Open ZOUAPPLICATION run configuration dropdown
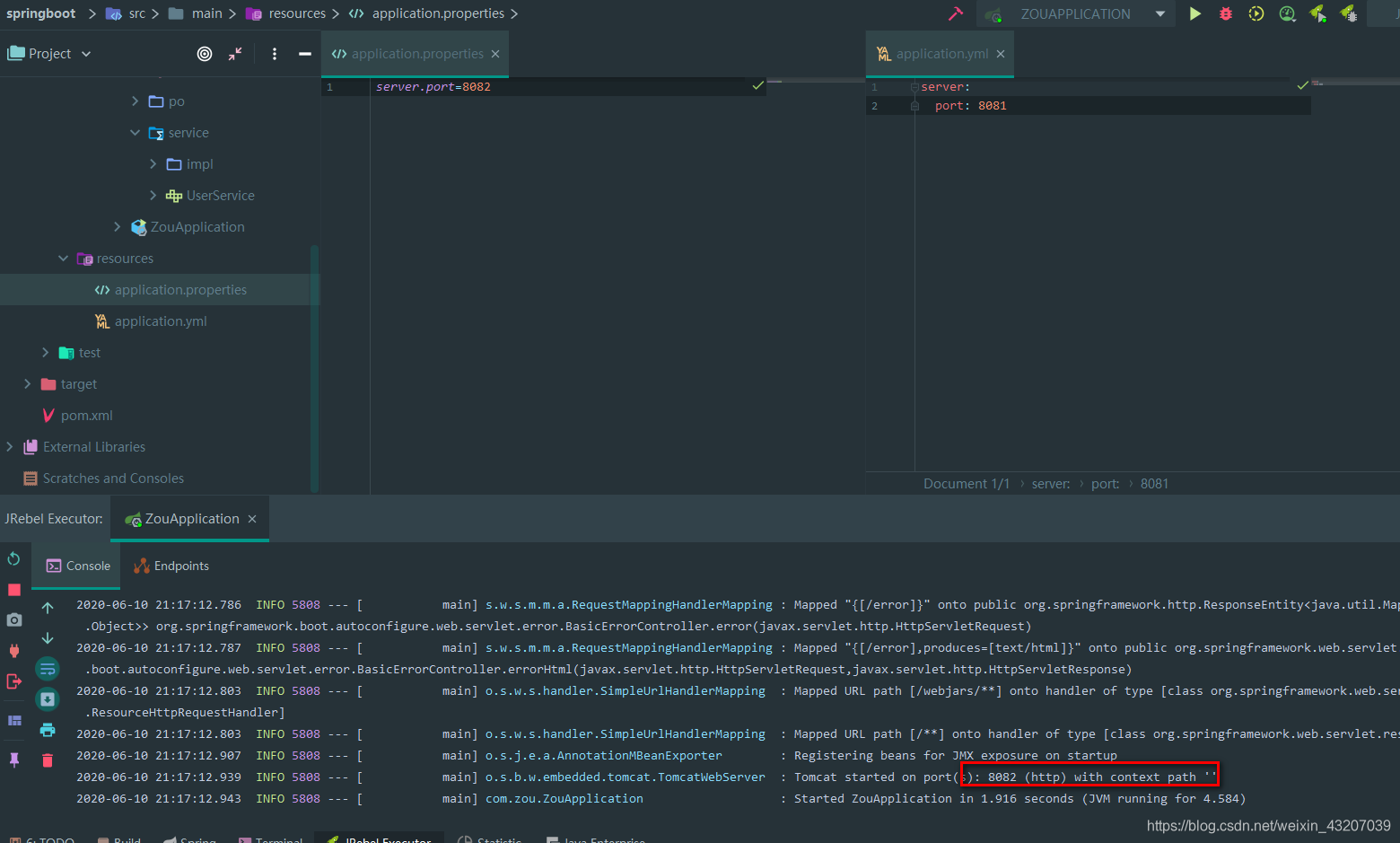The width and height of the screenshot is (1400, 843). click(1160, 13)
